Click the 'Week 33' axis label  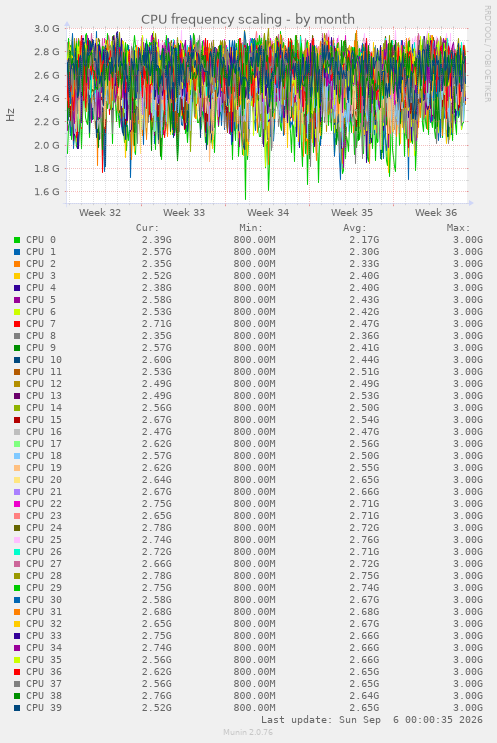[x=184, y=213]
